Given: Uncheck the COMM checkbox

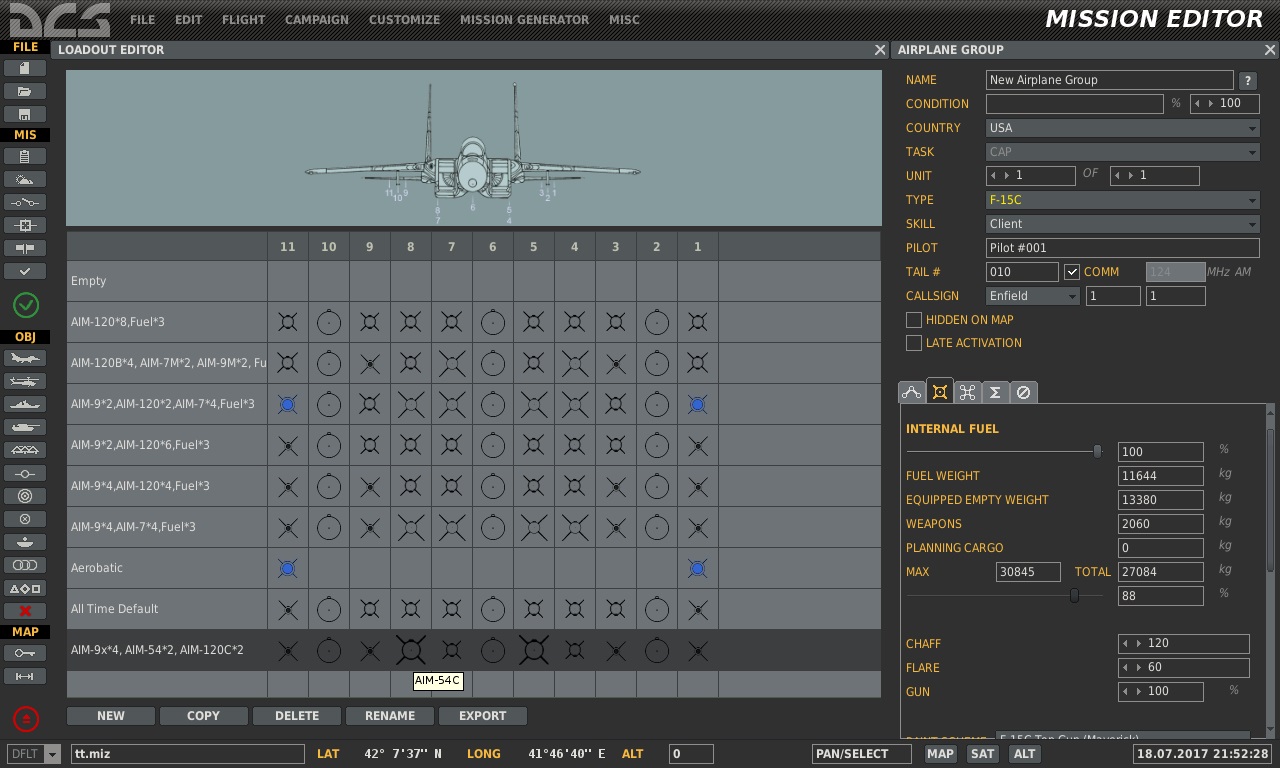Looking at the screenshot, I should tap(1072, 272).
